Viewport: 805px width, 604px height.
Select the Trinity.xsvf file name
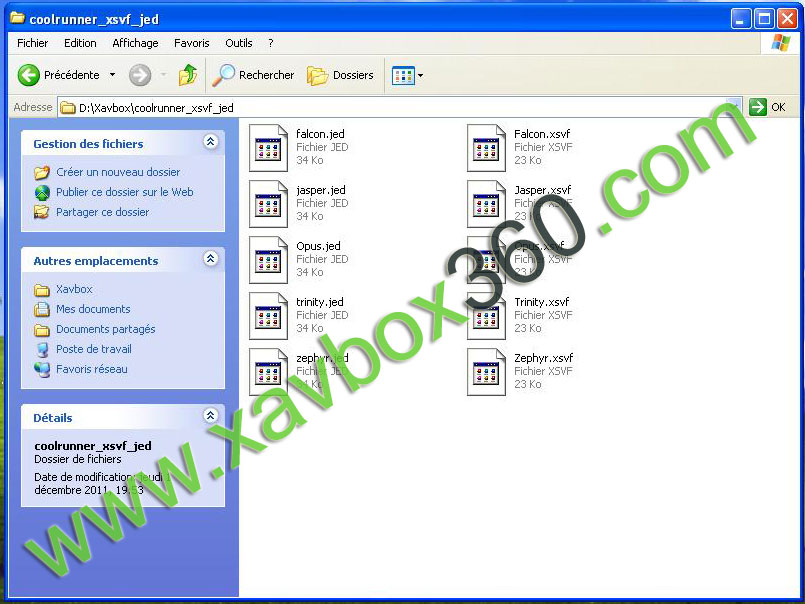click(x=542, y=302)
